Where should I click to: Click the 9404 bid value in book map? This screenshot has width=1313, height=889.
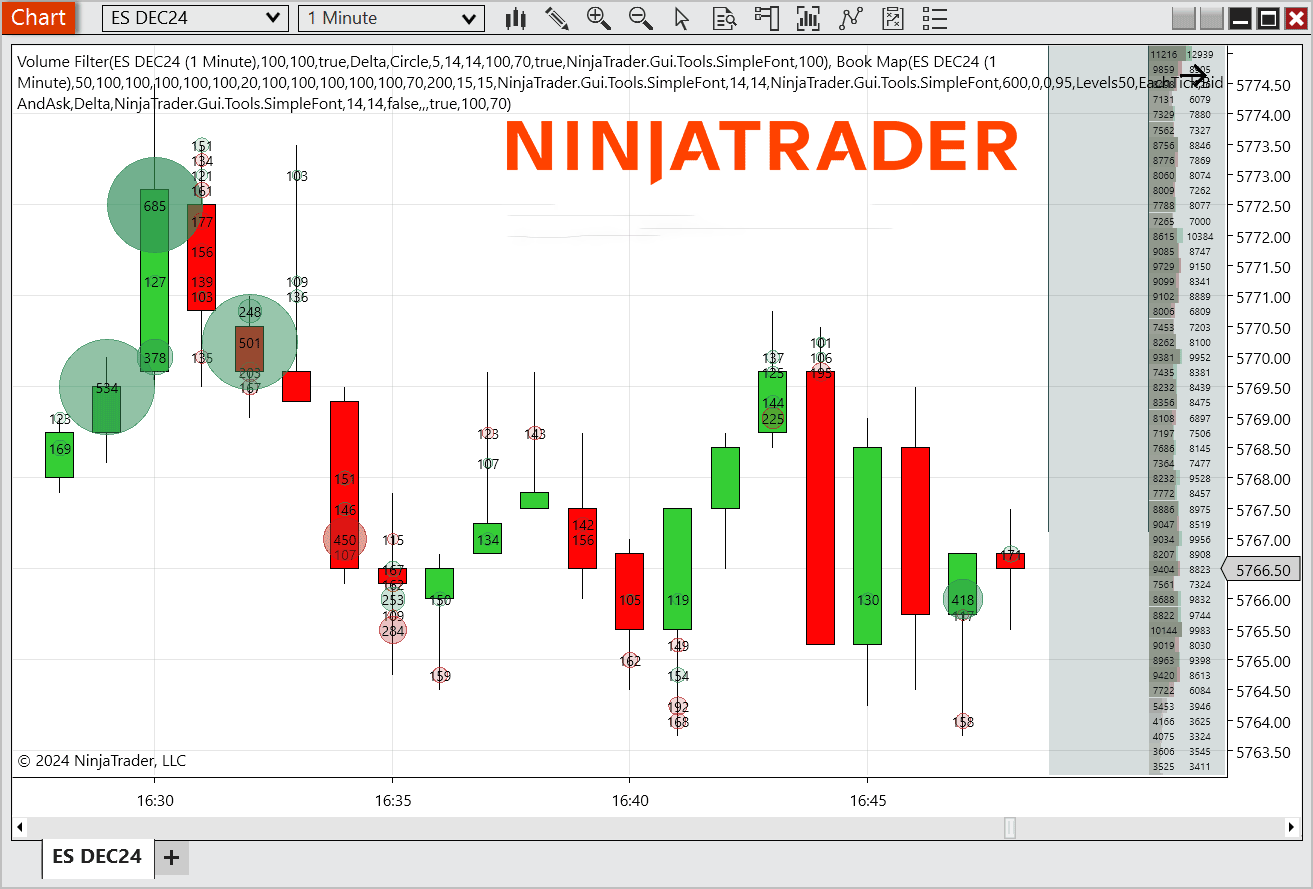pos(1164,570)
